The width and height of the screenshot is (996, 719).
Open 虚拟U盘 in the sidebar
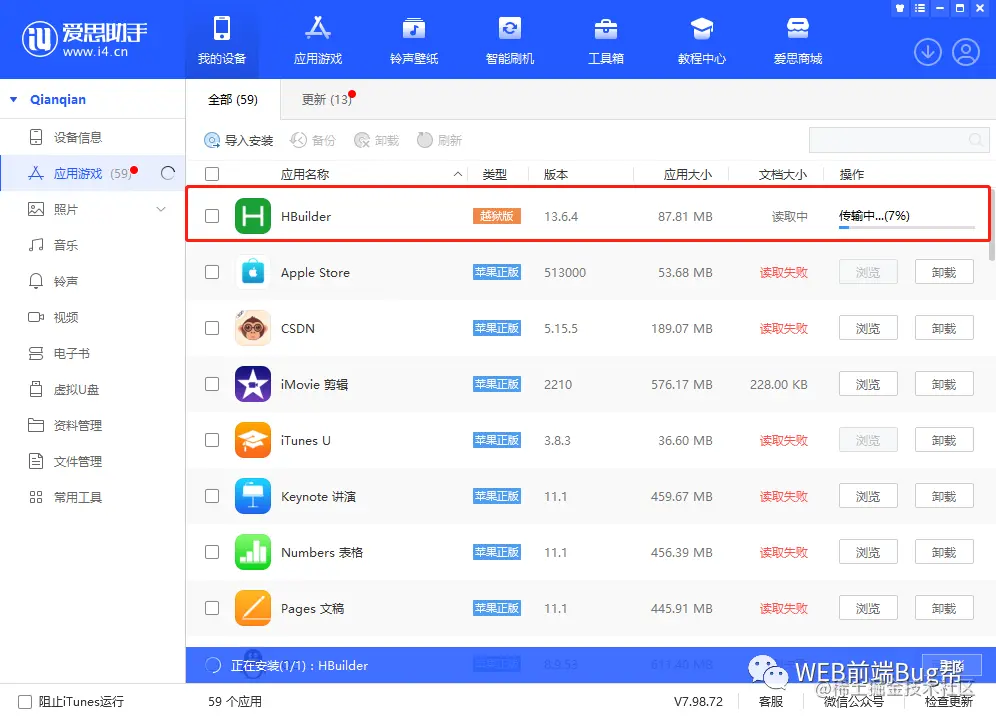coord(76,389)
